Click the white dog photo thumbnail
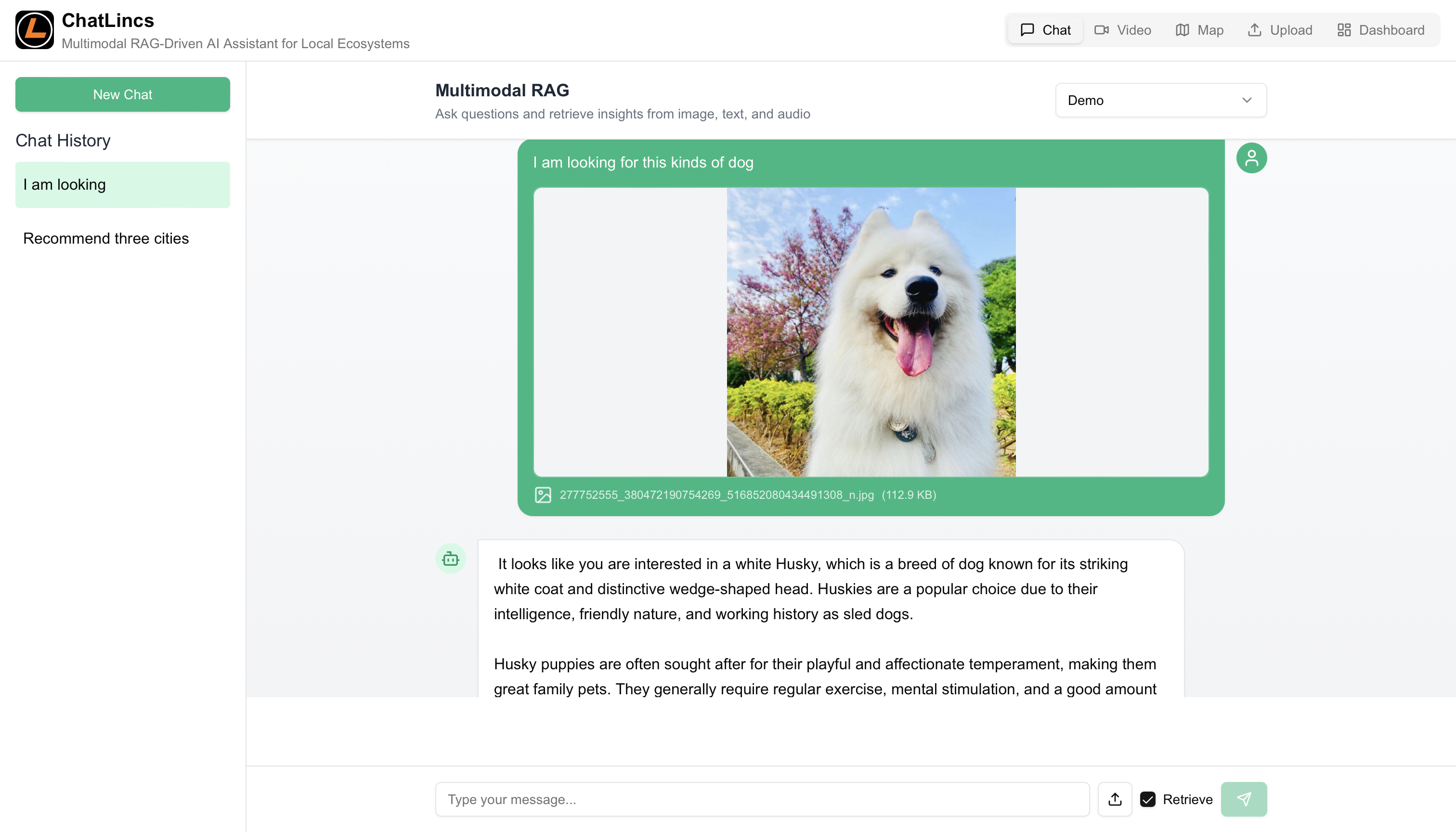 pos(871,332)
